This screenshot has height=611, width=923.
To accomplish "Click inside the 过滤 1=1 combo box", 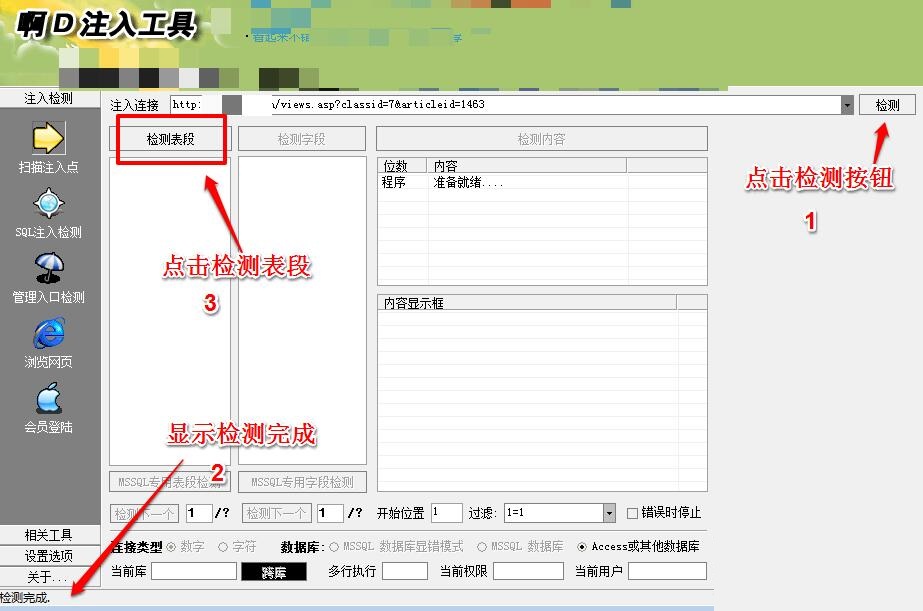I will [553, 513].
